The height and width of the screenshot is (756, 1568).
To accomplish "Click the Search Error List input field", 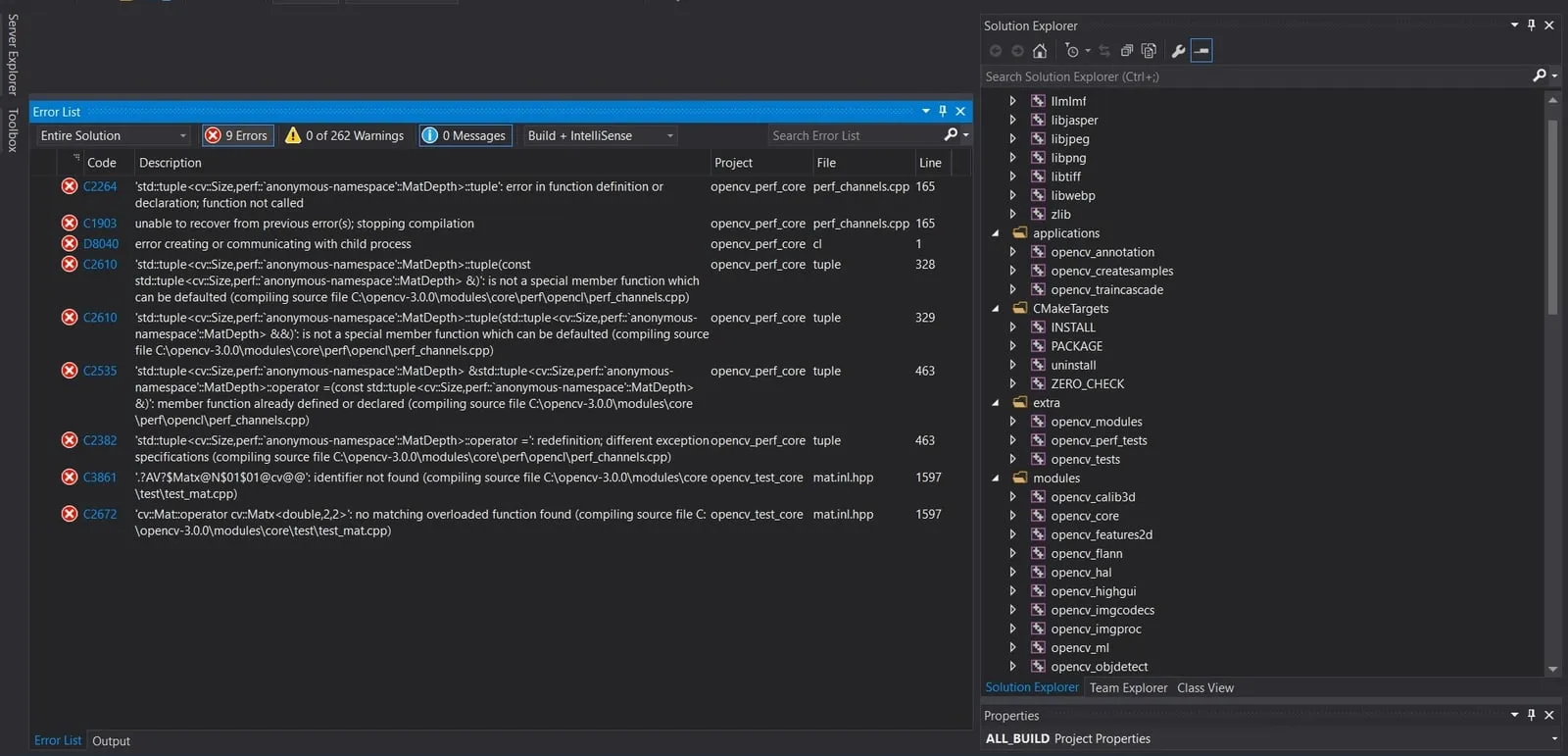I will pyautogui.click(x=855, y=135).
